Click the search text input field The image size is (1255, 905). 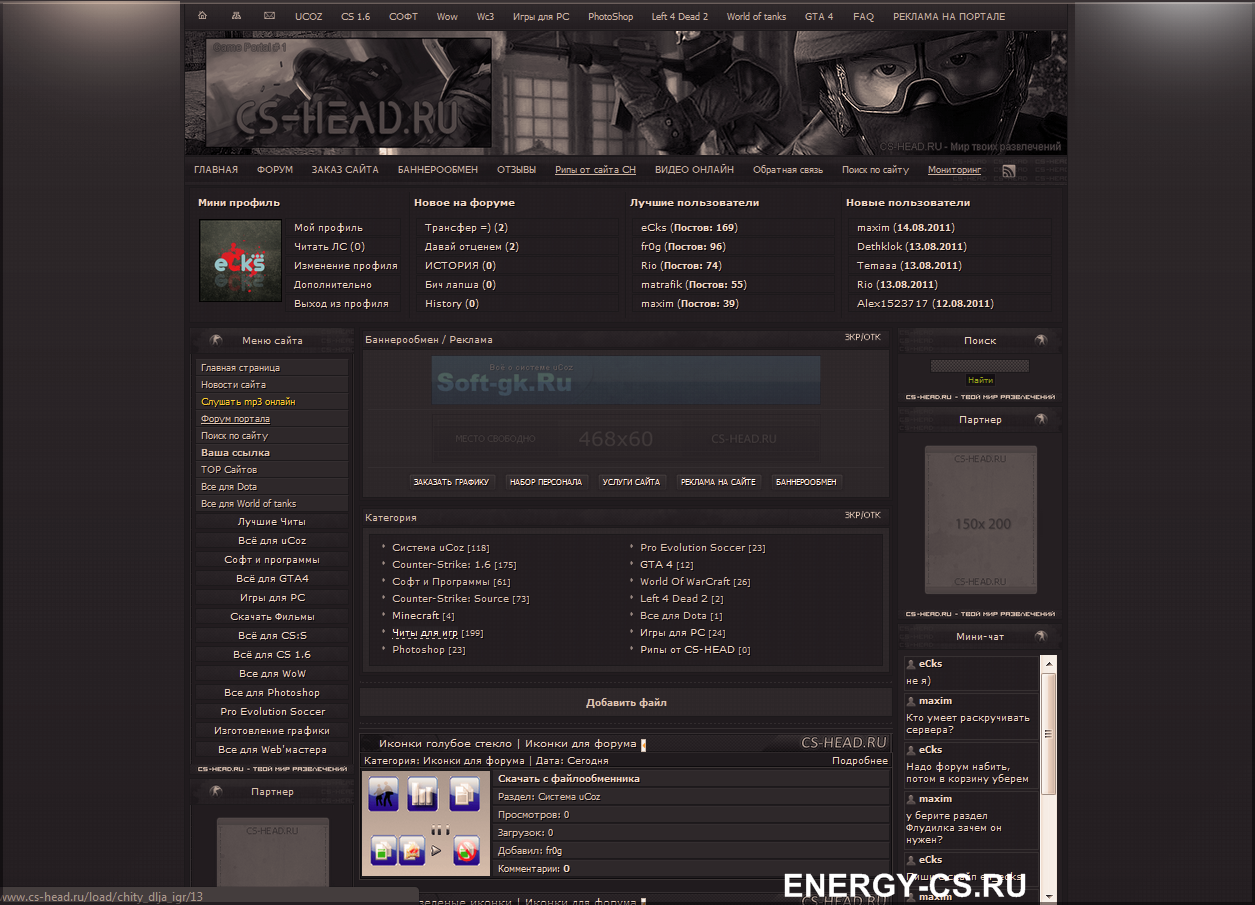point(980,366)
